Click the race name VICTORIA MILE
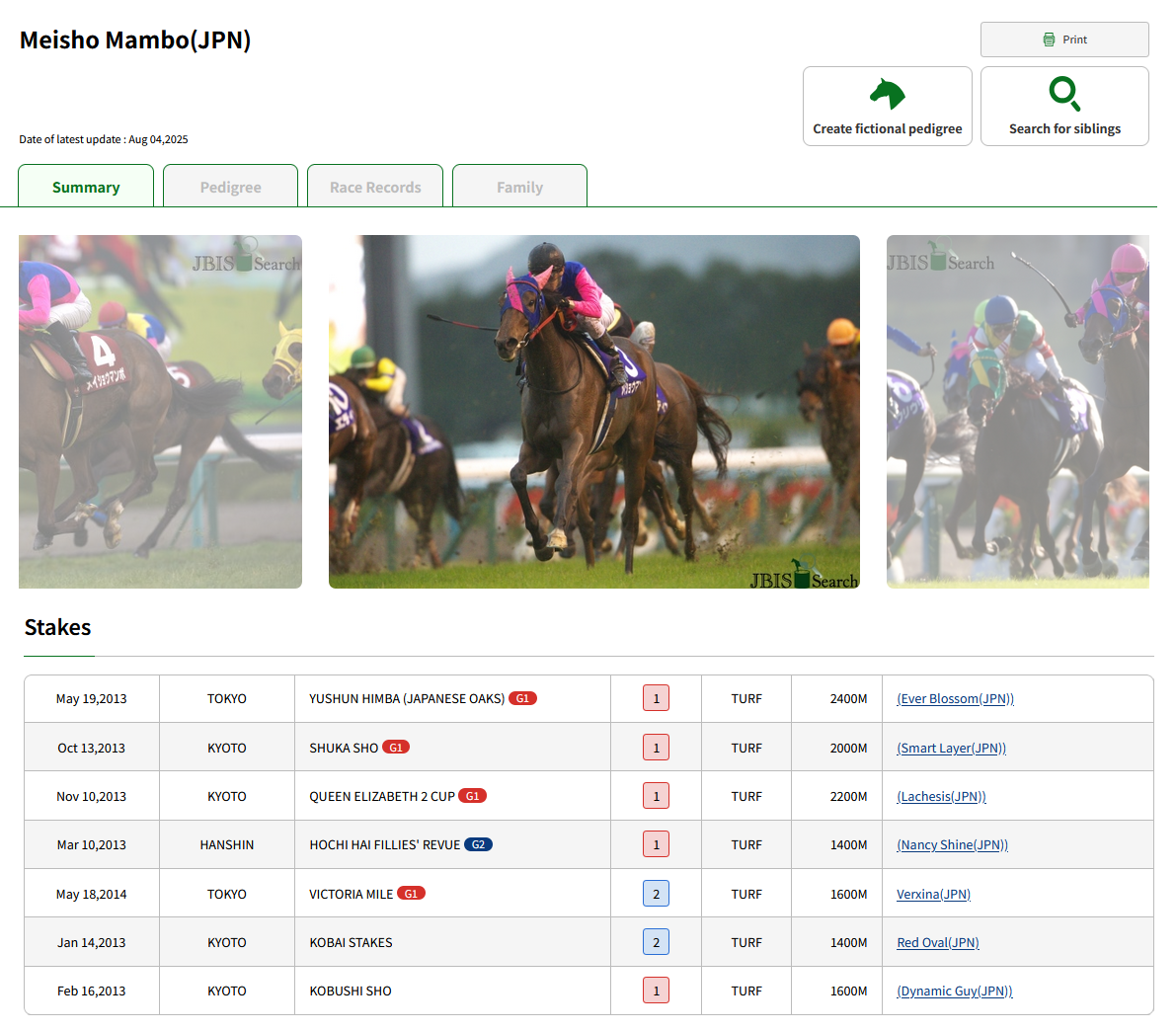The image size is (1176, 1031). (x=351, y=895)
